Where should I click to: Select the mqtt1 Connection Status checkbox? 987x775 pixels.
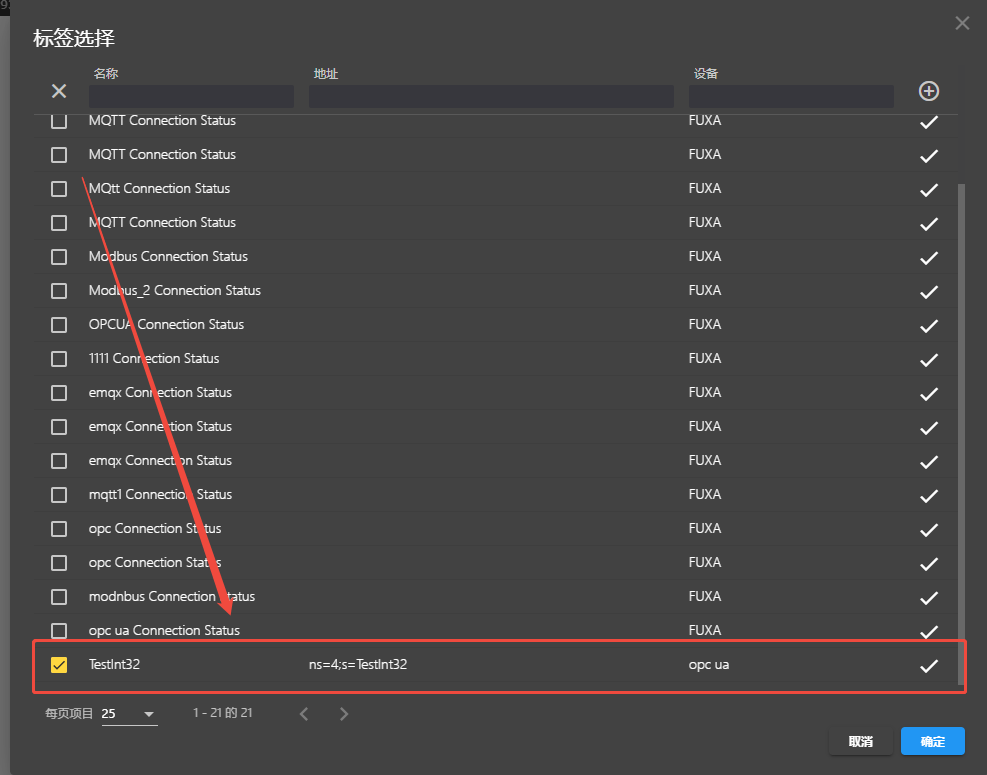point(59,495)
